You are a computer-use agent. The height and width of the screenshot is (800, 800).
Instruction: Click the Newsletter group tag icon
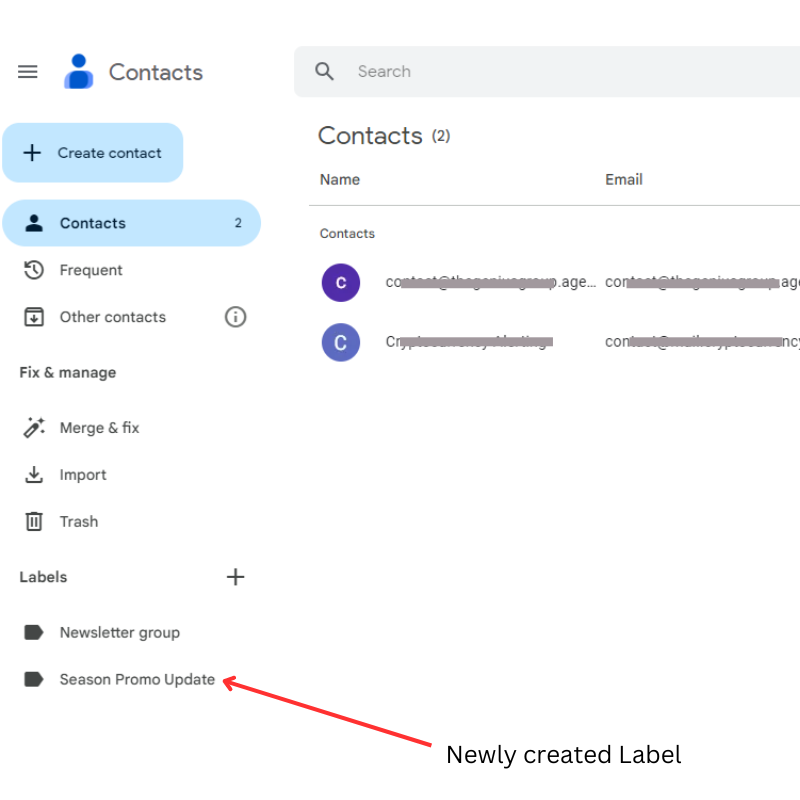pyautogui.click(x=34, y=633)
